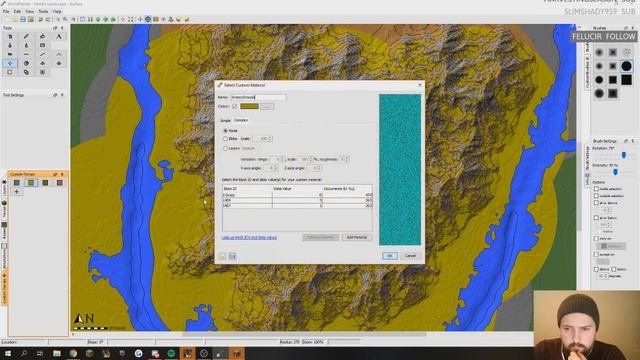This screenshot has width=640, height=360.
Task: Adjust the X-axis angle spinner
Action: click(x=271, y=168)
